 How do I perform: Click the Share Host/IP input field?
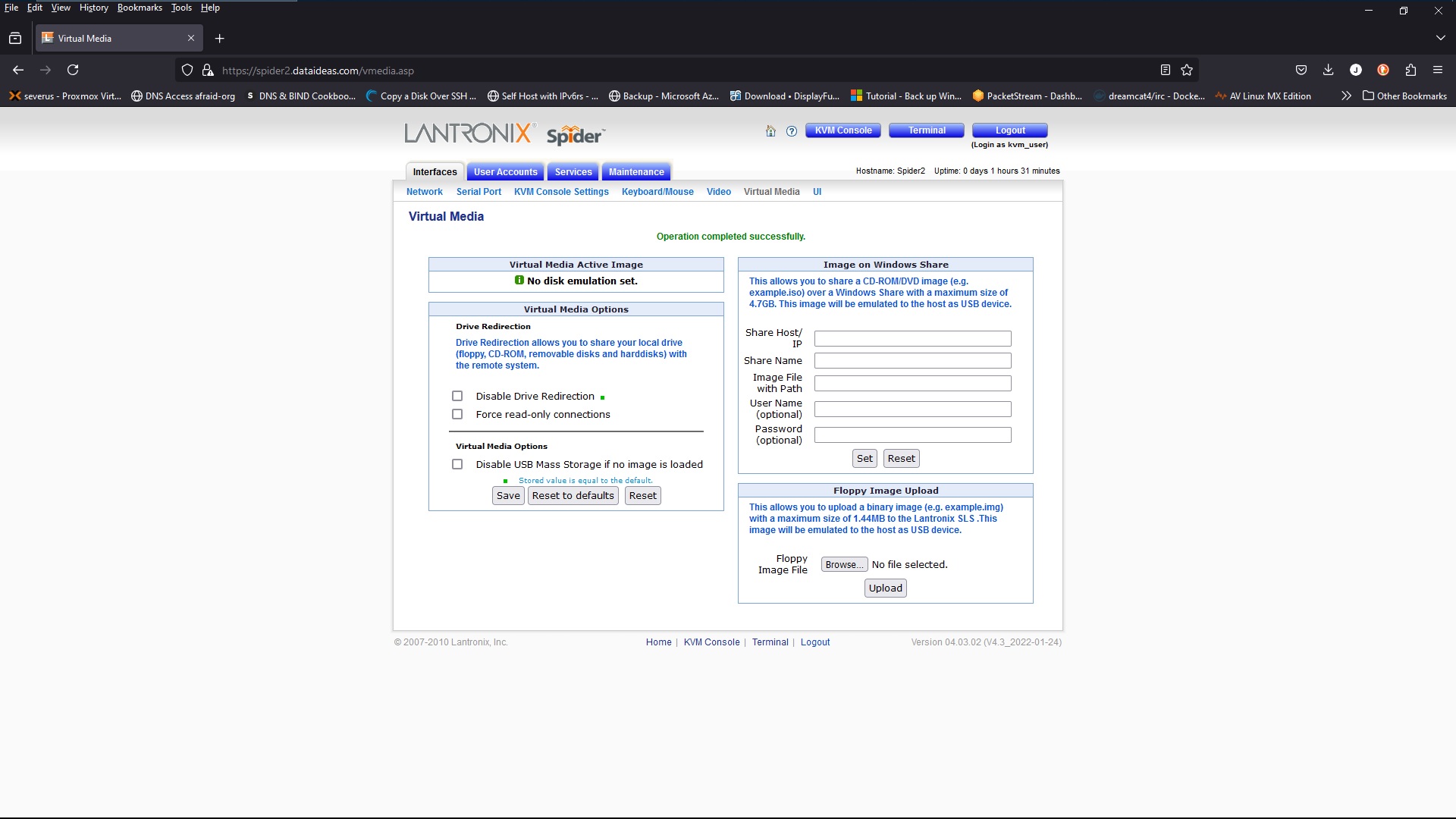point(912,338)
